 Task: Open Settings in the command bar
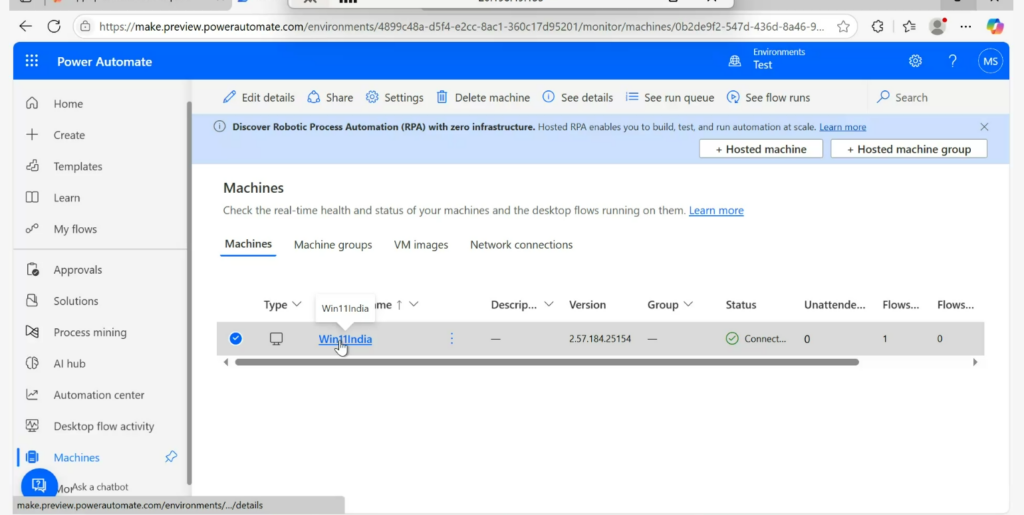[x=394, y=97]
